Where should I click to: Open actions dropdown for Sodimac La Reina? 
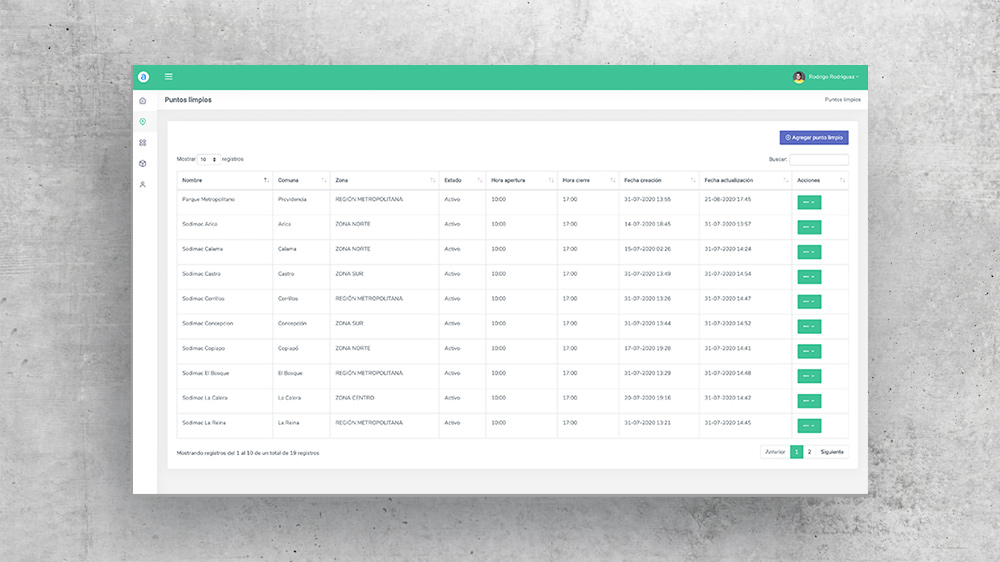pyautogui.click(x=809, y=426)
